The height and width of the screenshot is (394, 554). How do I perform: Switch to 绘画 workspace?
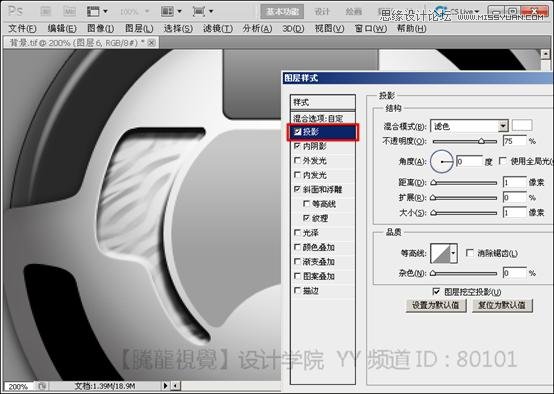pyautogui.click(x=353, y=12)
